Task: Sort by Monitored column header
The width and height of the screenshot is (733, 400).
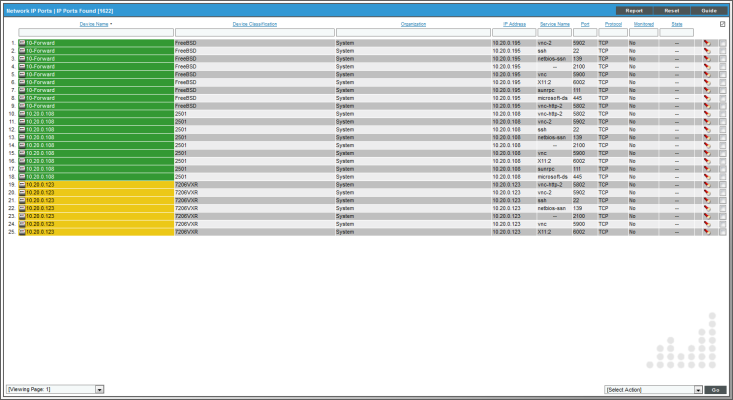Action: (x=644, y=24)
